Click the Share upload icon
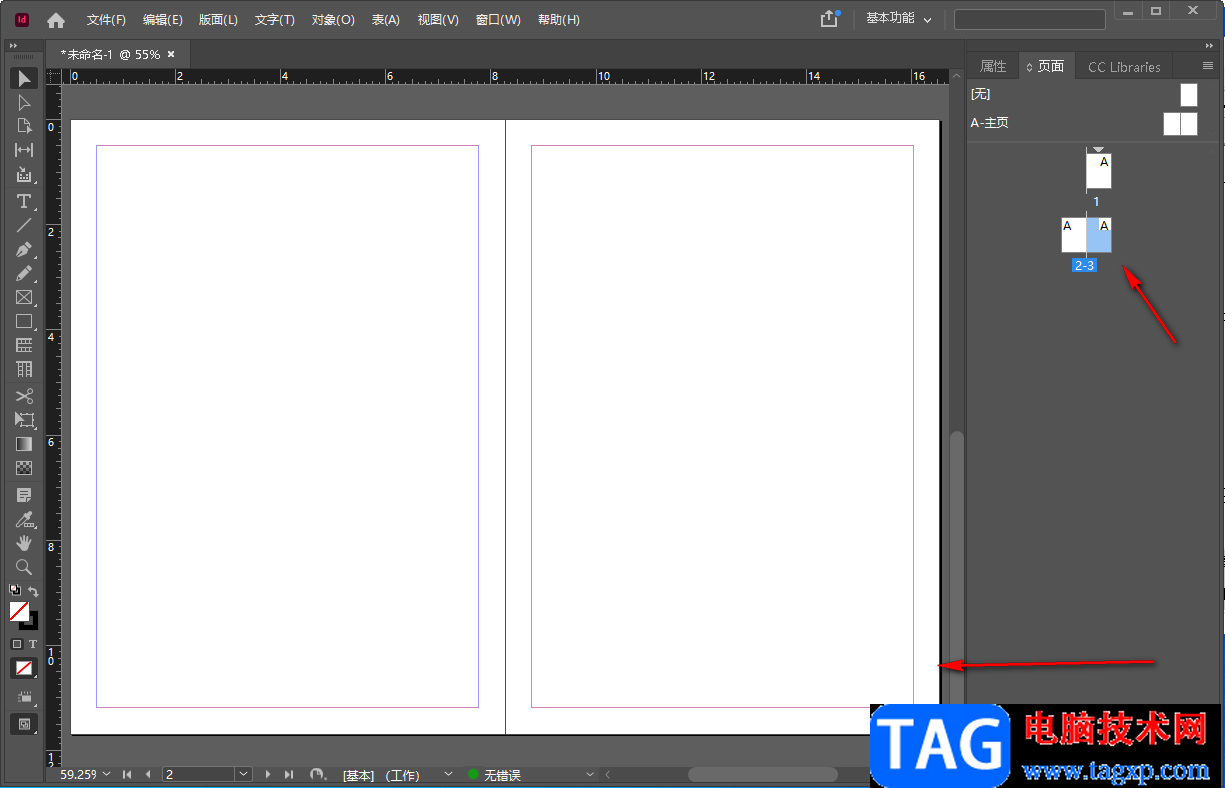 coord(828,19)
